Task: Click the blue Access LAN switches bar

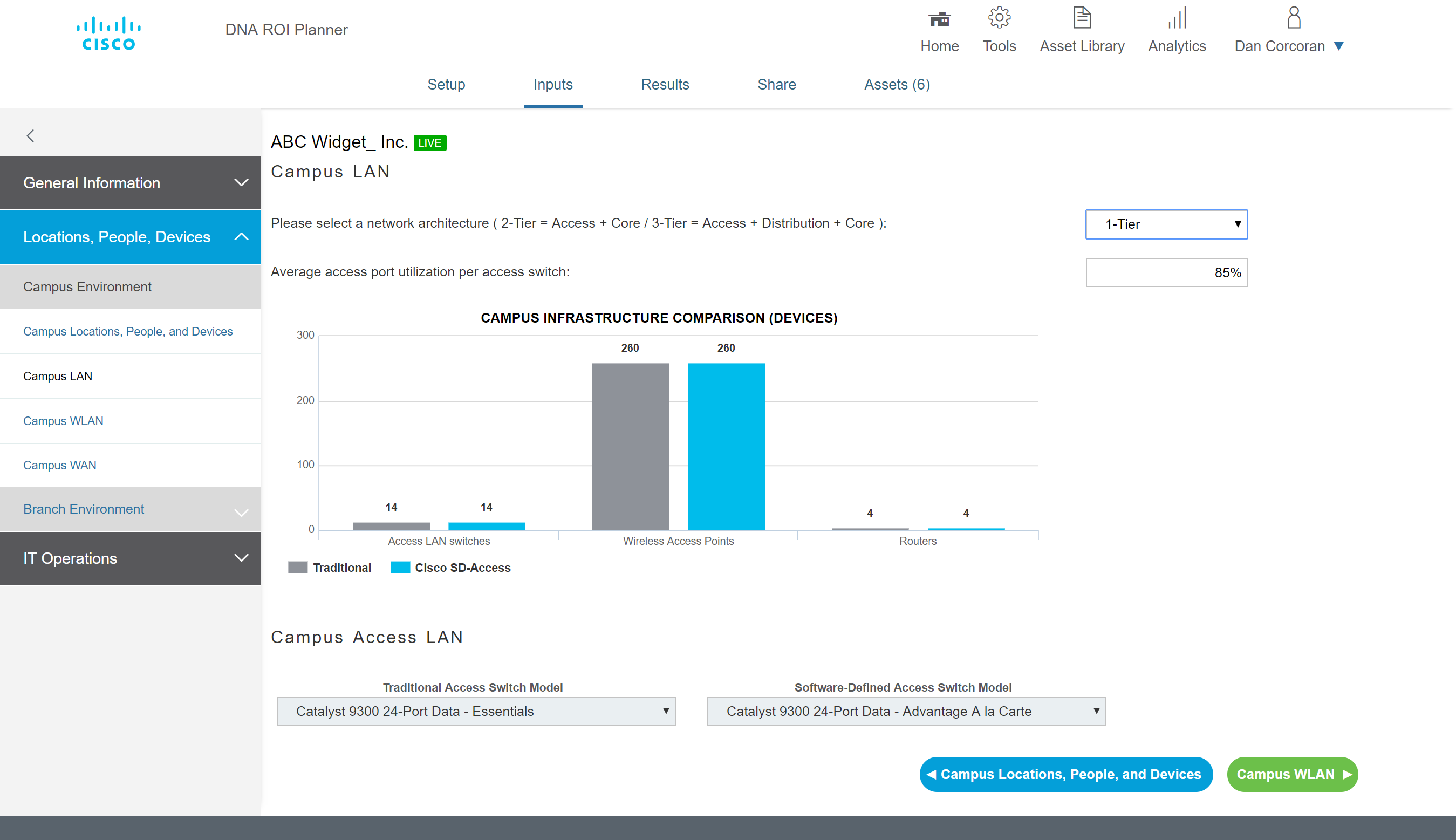Action: coord(486,526)
